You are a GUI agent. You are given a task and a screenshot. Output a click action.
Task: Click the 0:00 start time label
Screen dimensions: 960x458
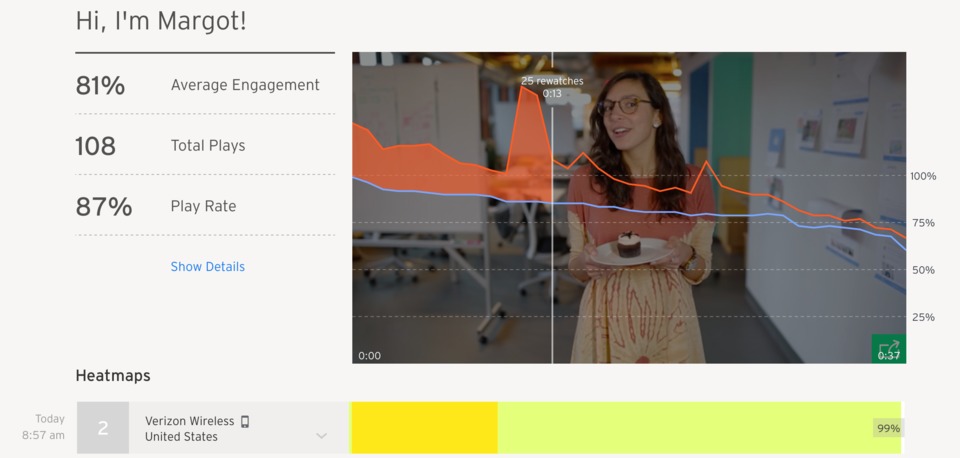pyautogui.click(x=369, y=356)
